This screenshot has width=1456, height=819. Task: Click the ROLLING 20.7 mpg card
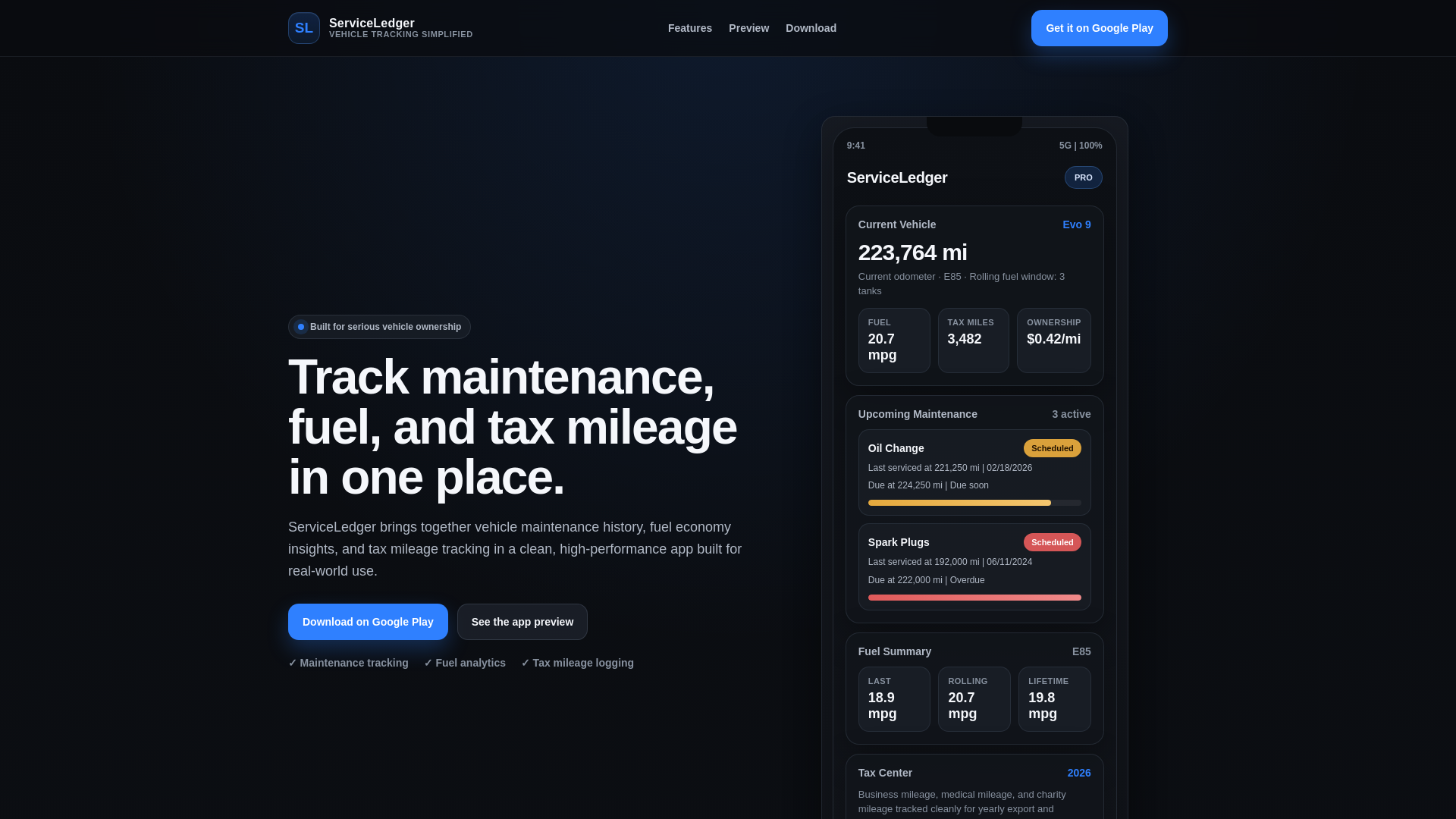tap(974, 699)
